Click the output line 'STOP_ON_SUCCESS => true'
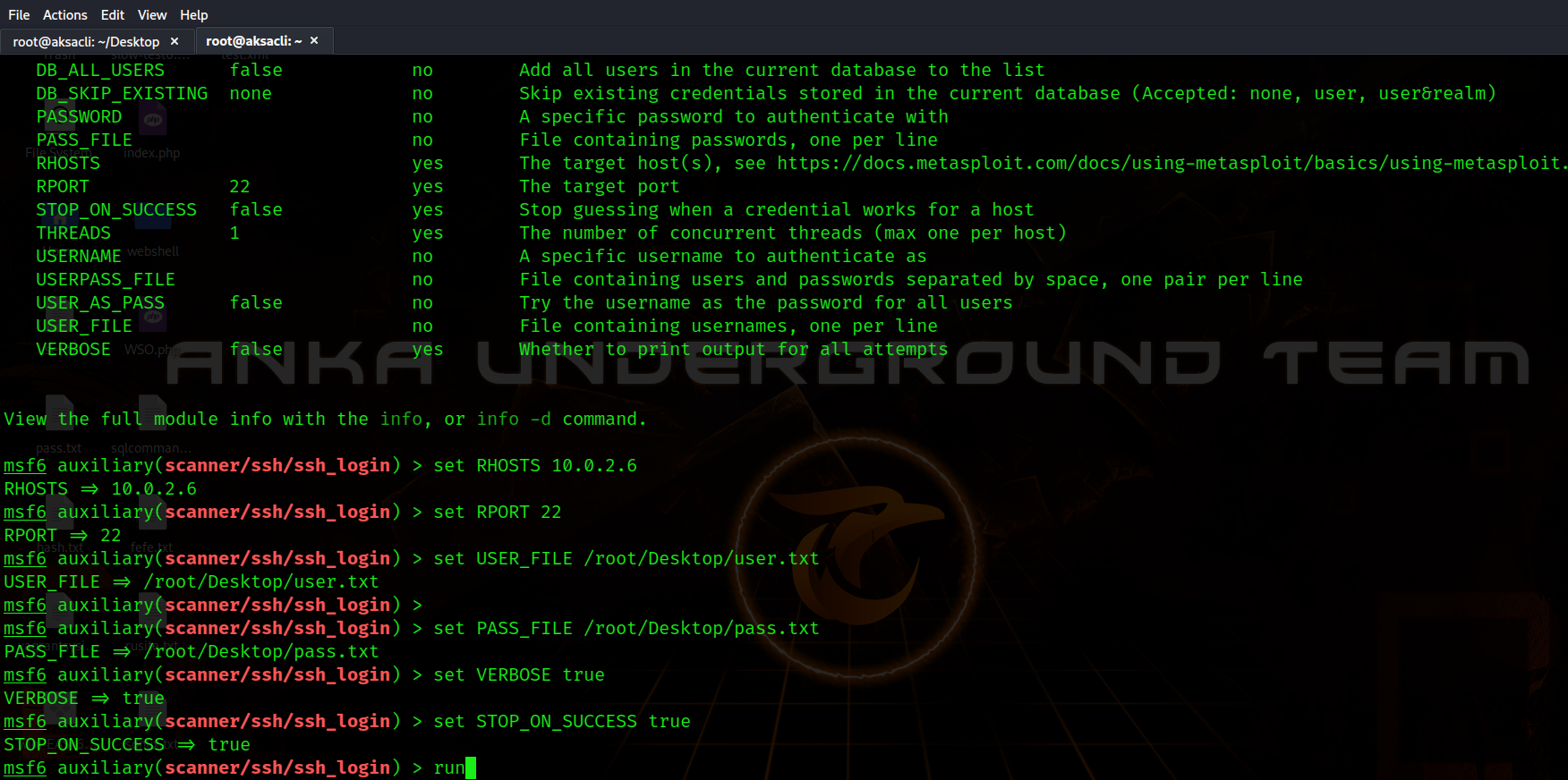This screenshot has height=780, width=1568. [x=127, y=744]
